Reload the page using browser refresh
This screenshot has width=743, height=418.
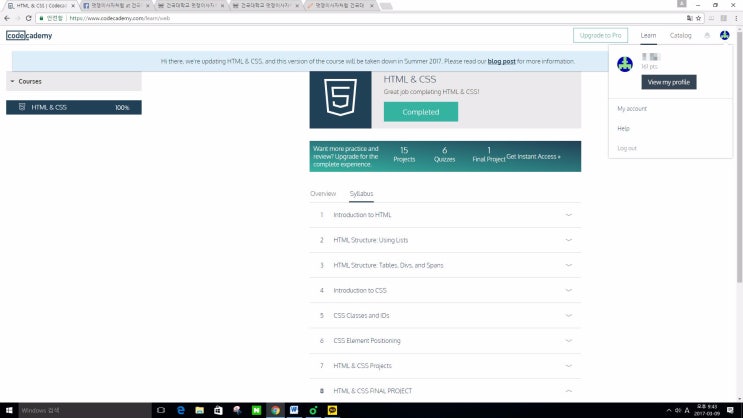29,18
